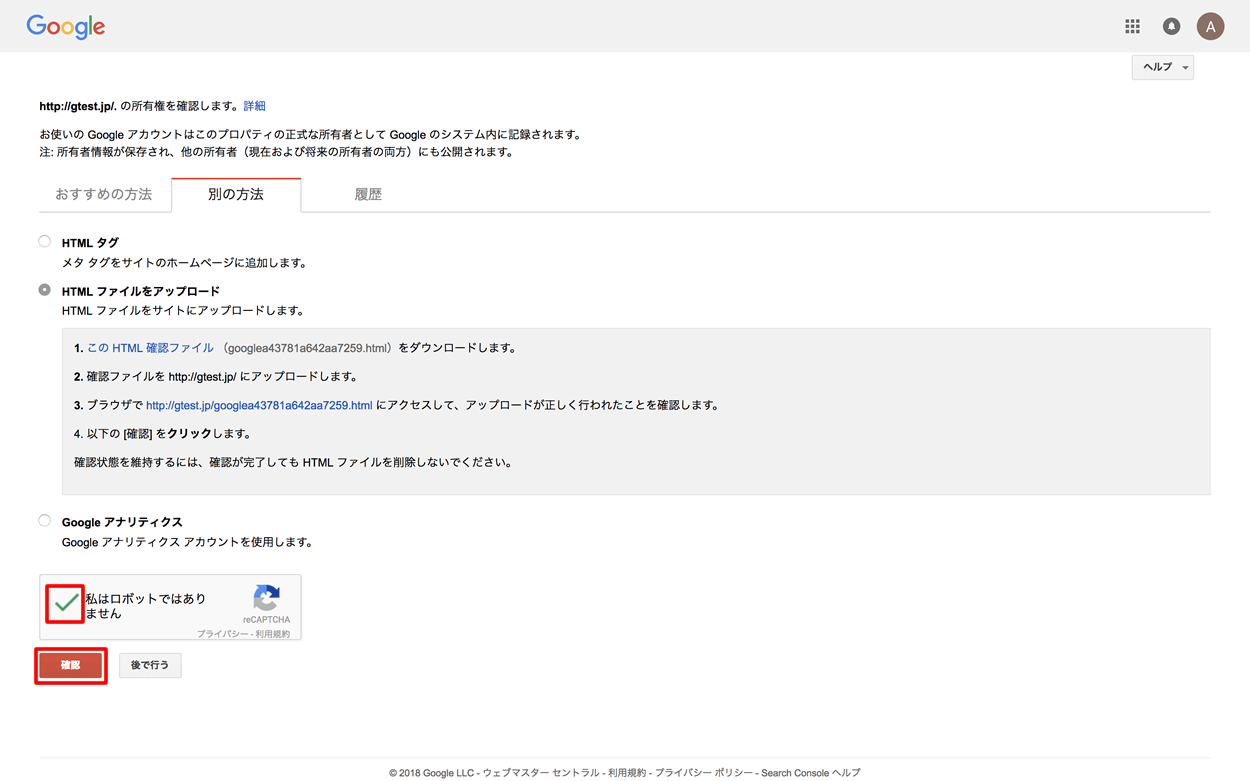Expand the ヘルプ dropdown menu
Screen dimensions: 1250x781
pos(1163,67)
